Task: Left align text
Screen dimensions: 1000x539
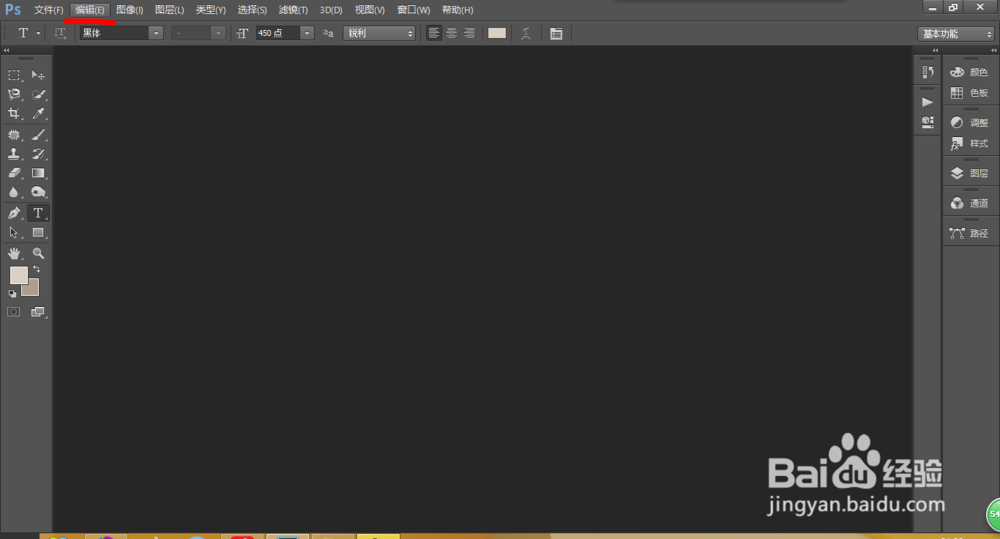Action: (x=434, y=33)
